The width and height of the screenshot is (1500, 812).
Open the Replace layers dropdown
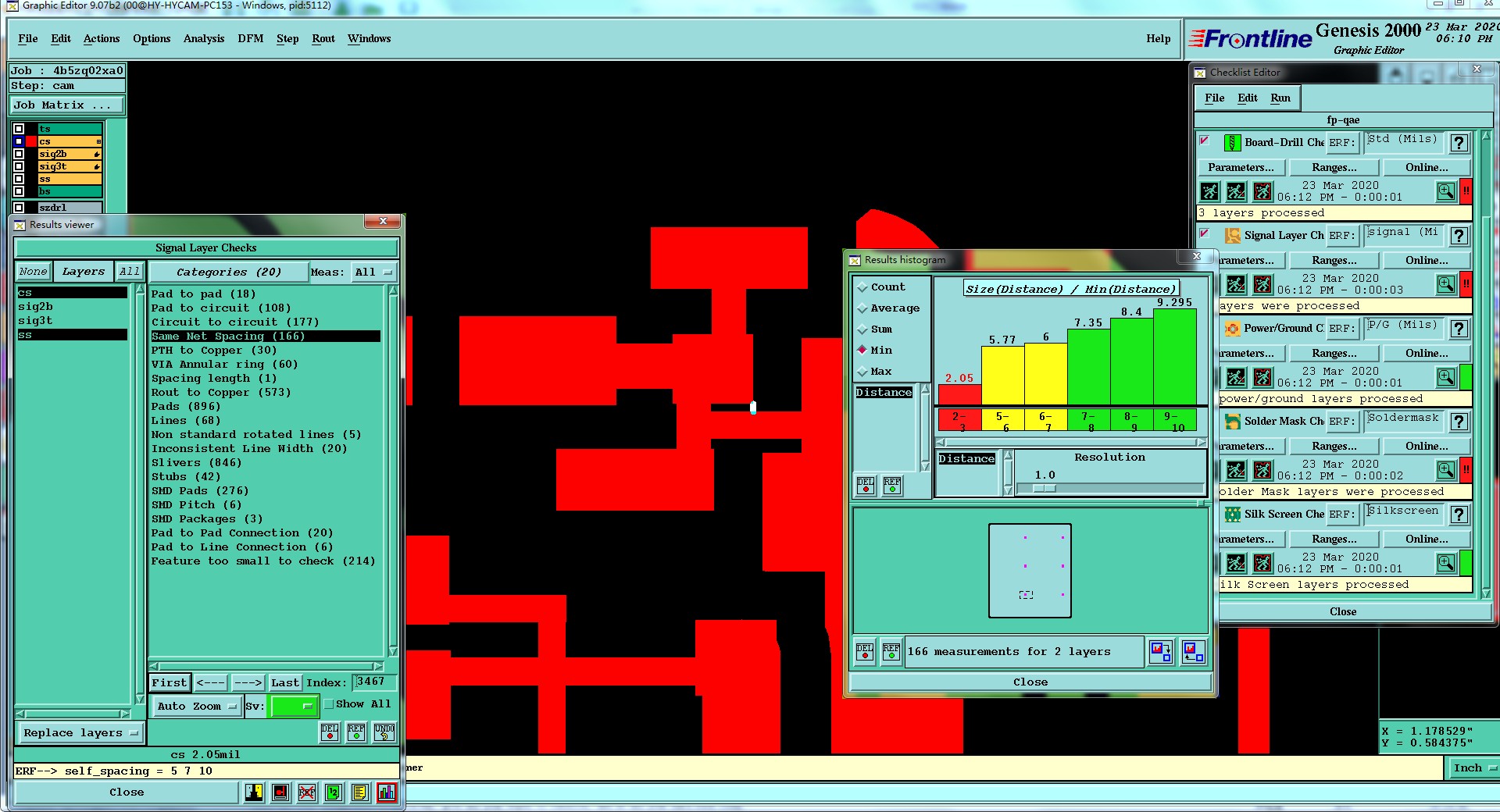tap(80, 733)
